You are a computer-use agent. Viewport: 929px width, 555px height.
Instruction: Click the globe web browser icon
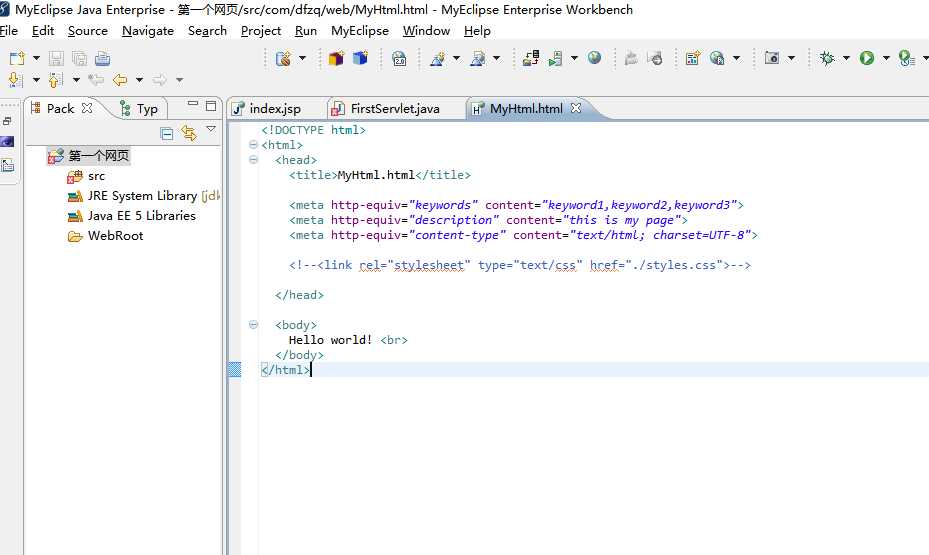594,57
